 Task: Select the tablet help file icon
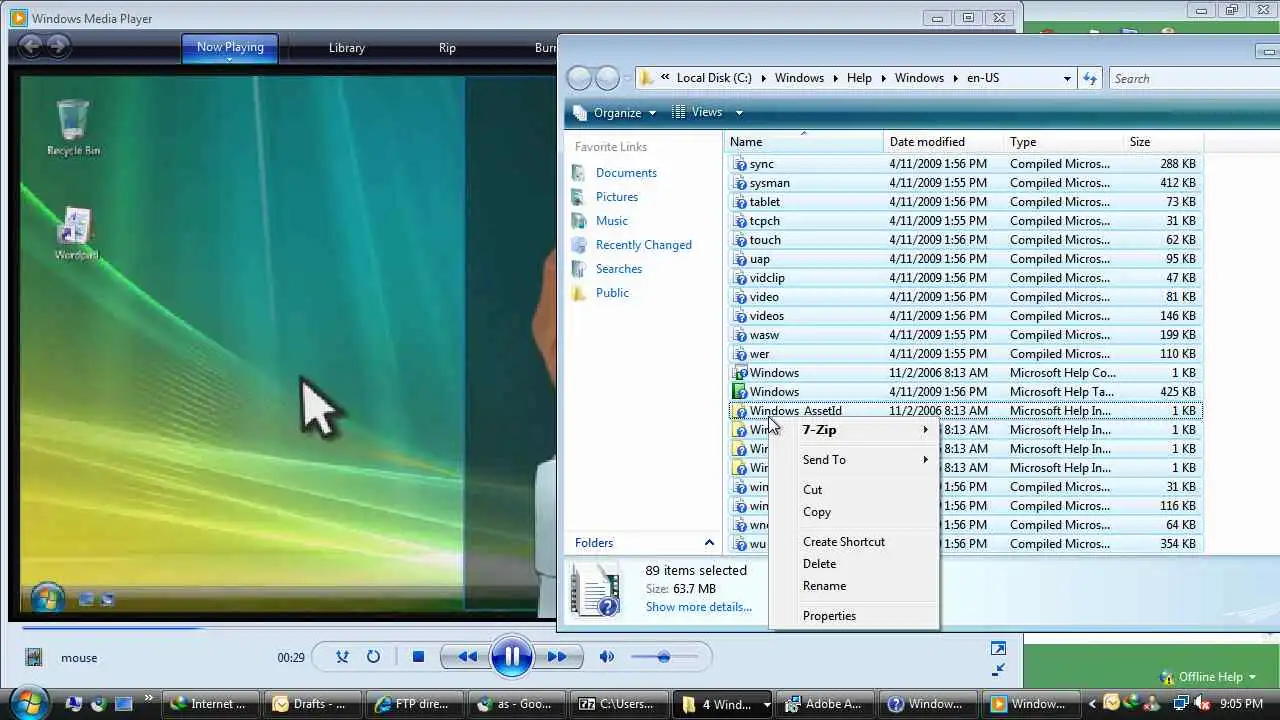[740, 202]
